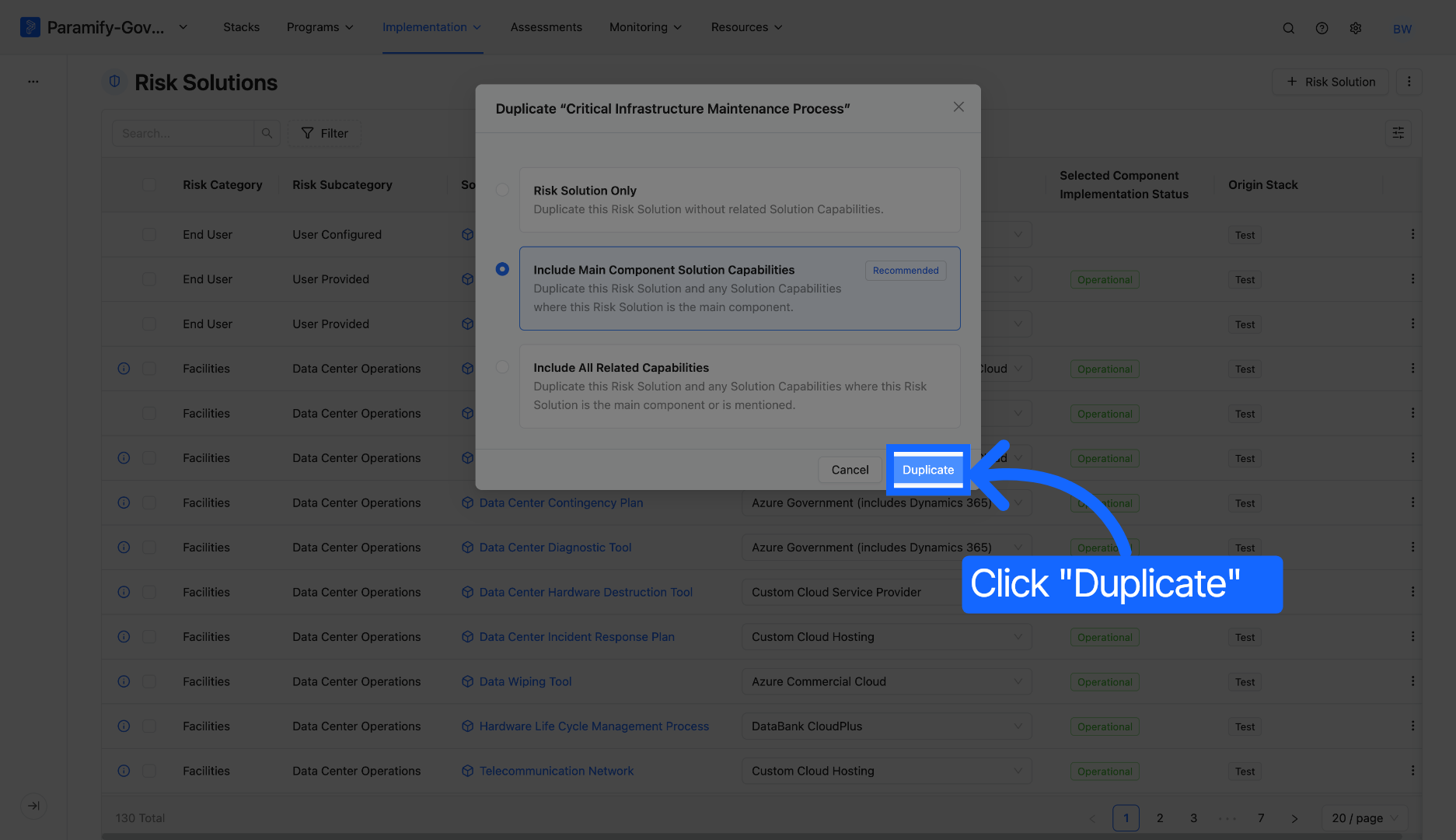Open row actions for User Configured row
The width and height of the screenshot is (1456, 840).
(1412, 234)
